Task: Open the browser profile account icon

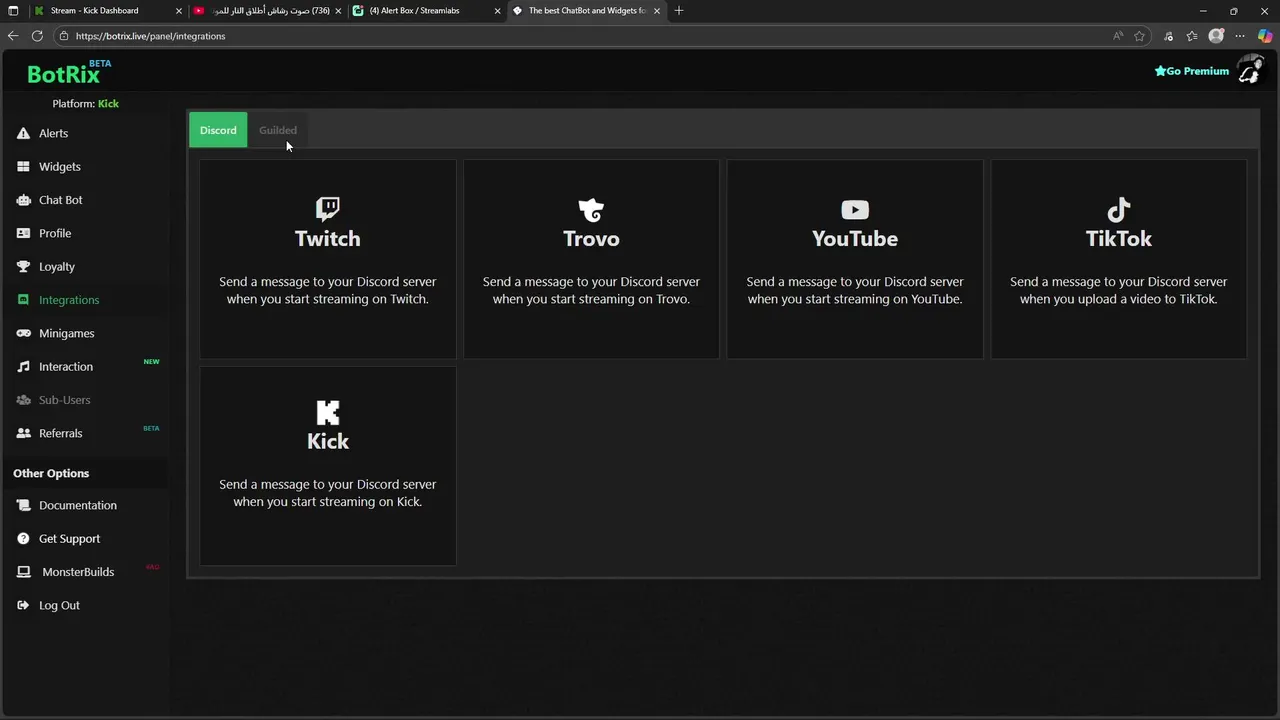Action: (1216, 36)
